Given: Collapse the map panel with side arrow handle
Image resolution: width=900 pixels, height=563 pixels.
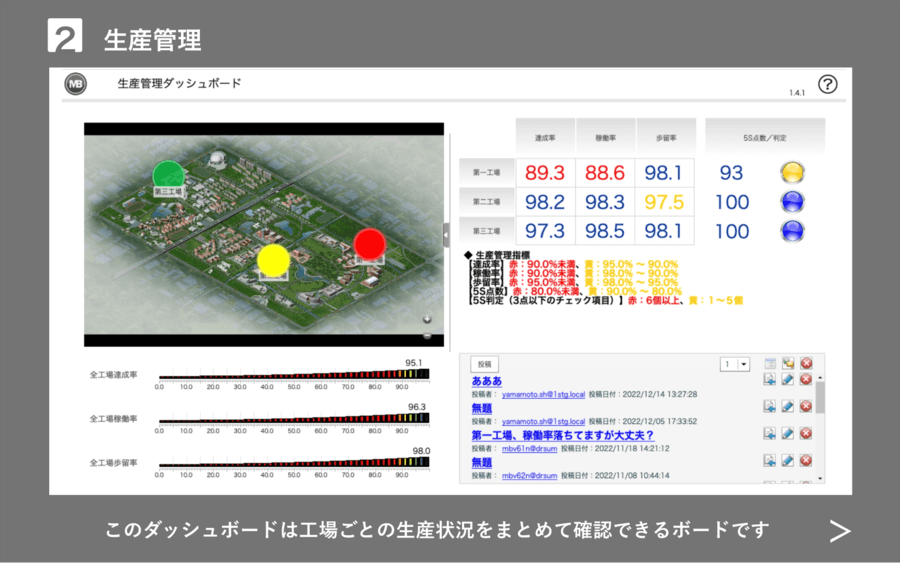Looking at the screenshot, I should [x=447, y=235].
